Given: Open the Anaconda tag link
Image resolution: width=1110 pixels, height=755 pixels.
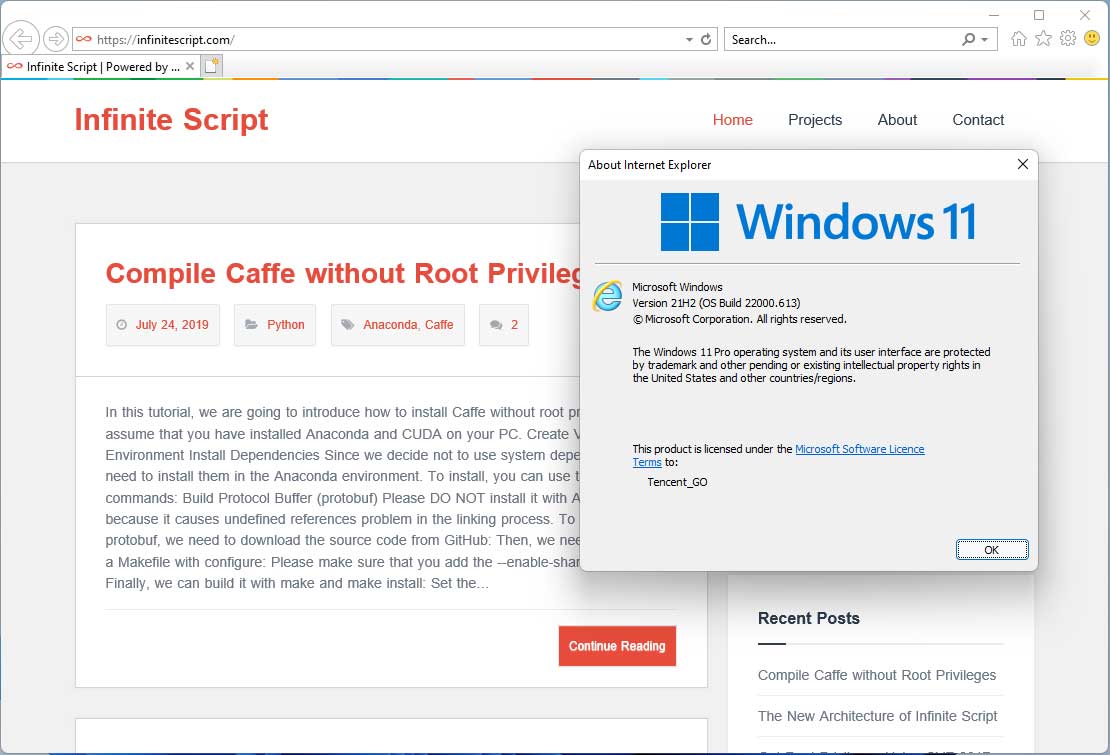Looking at the screenshot, I should [x=390, y=325].
